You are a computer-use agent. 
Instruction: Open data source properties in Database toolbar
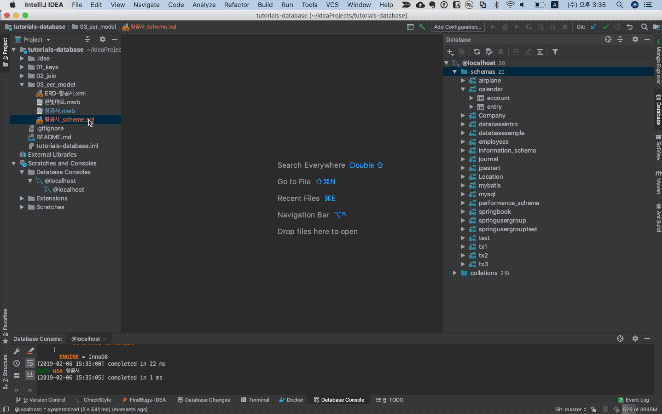489,52
